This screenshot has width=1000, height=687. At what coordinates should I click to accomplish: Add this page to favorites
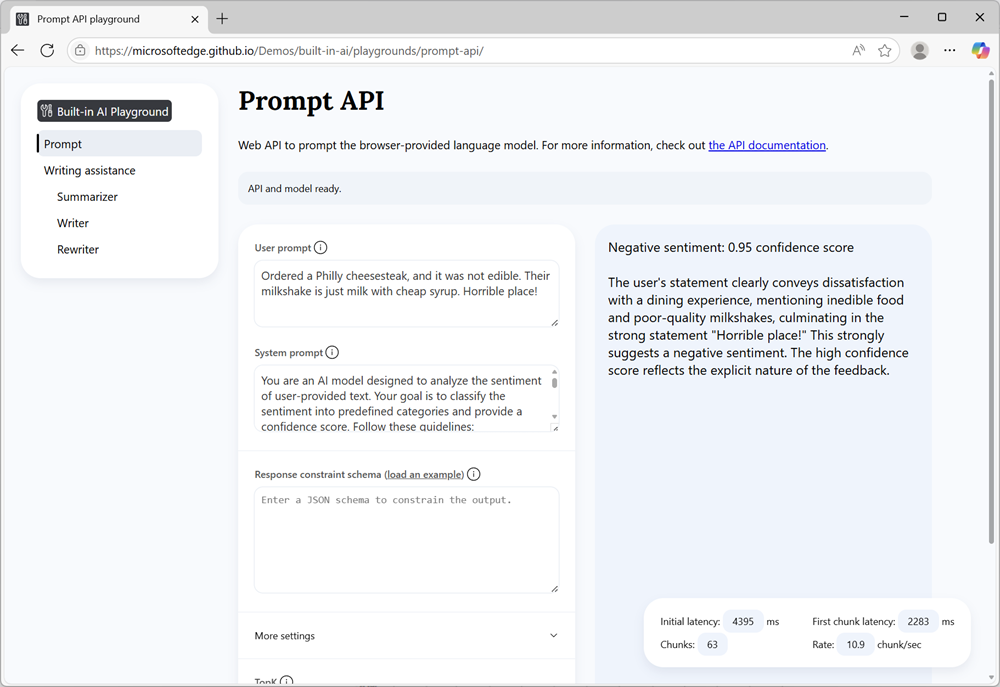coord(885,50)
